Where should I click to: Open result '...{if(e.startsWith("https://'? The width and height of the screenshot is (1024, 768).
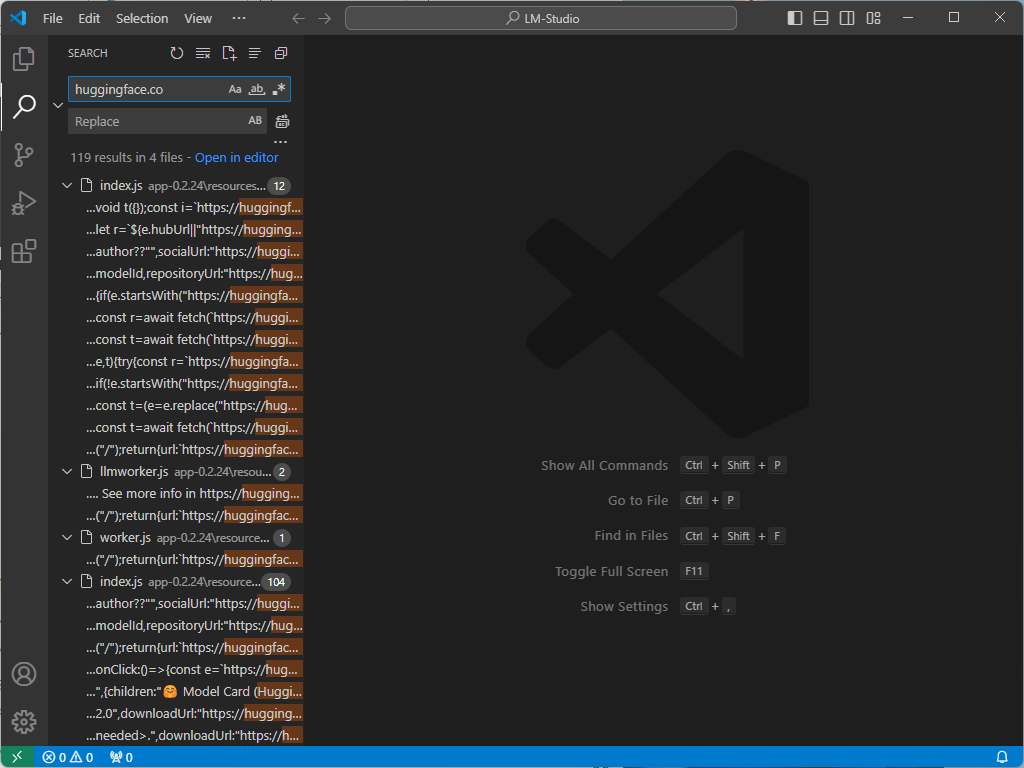coord(194,296)
